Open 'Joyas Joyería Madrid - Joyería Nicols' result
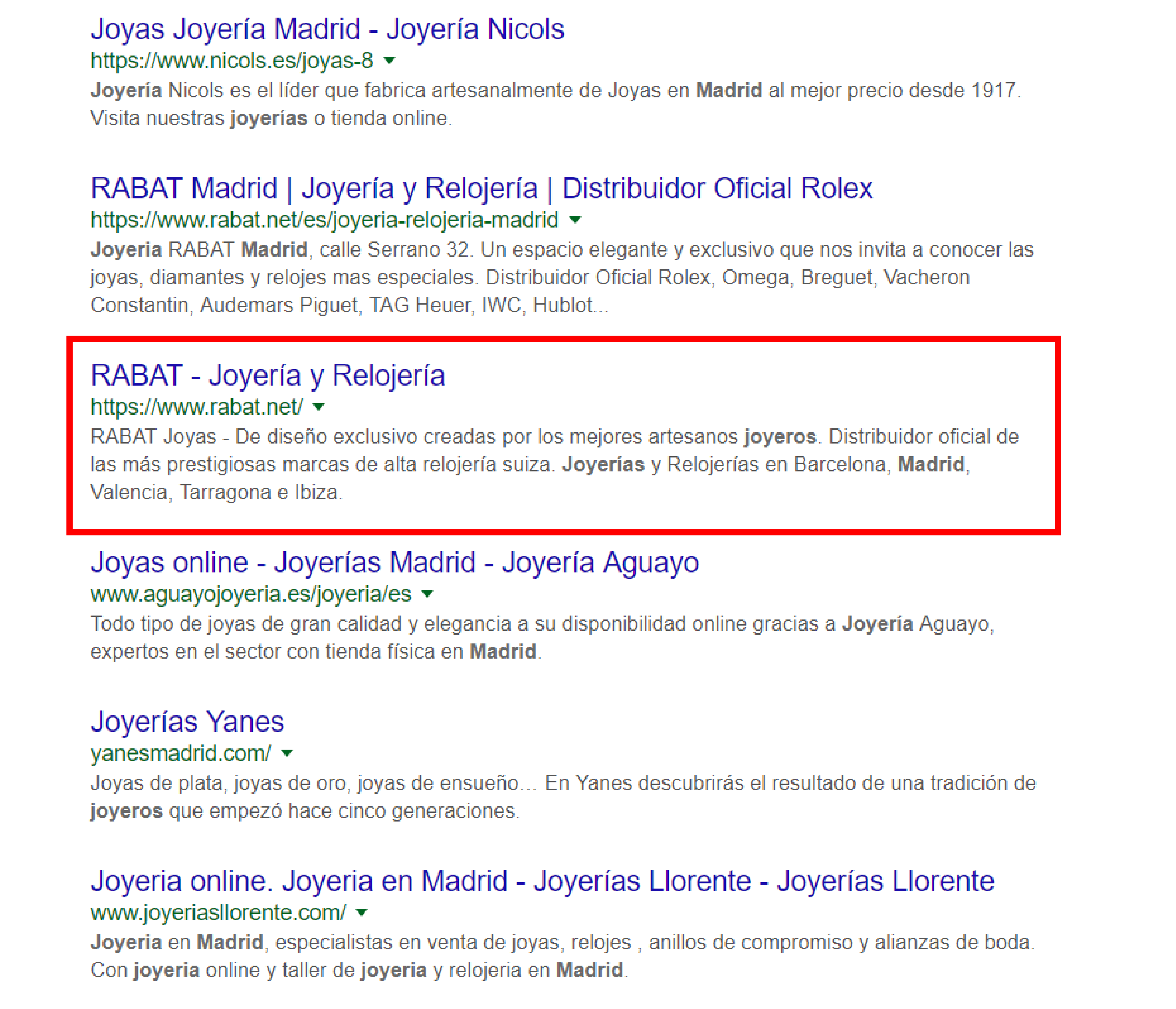The height and width of the screenshot is (1009, 1176). pyautogui.click(x=327, y=29)
